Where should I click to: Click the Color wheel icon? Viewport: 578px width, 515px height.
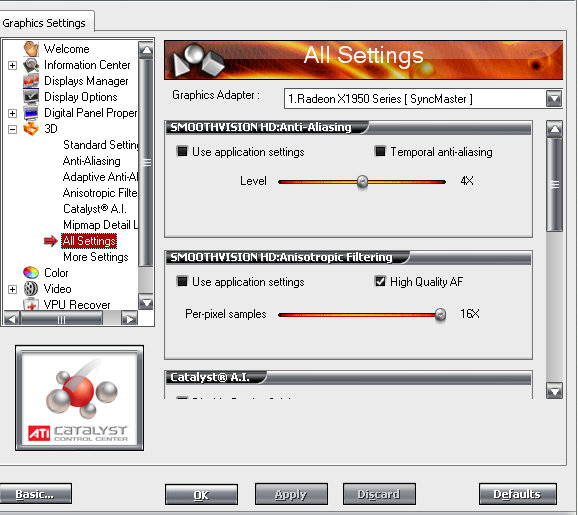click(31, 273)
